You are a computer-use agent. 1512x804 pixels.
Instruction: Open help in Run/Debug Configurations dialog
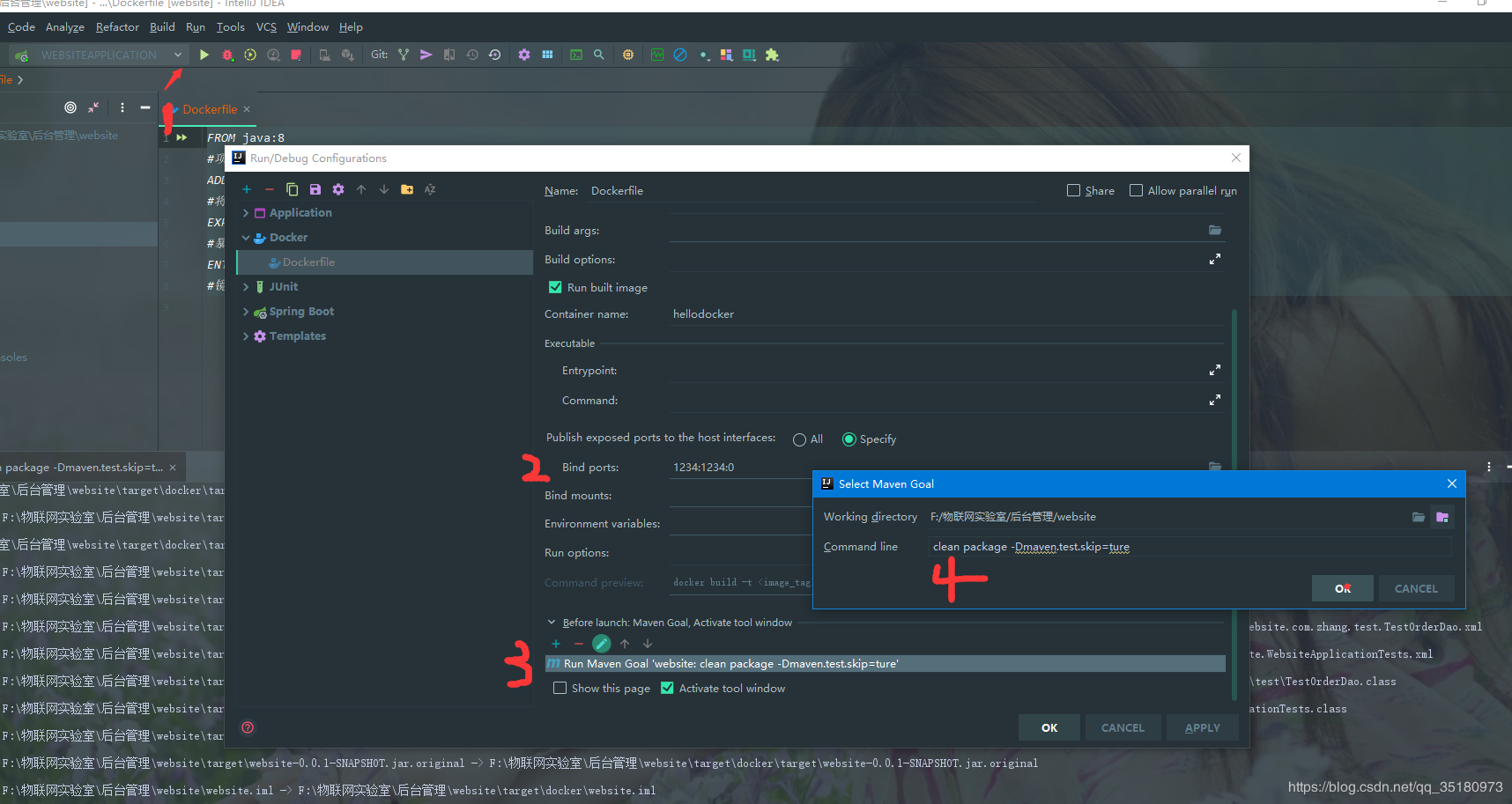click(x=248, y=727)
